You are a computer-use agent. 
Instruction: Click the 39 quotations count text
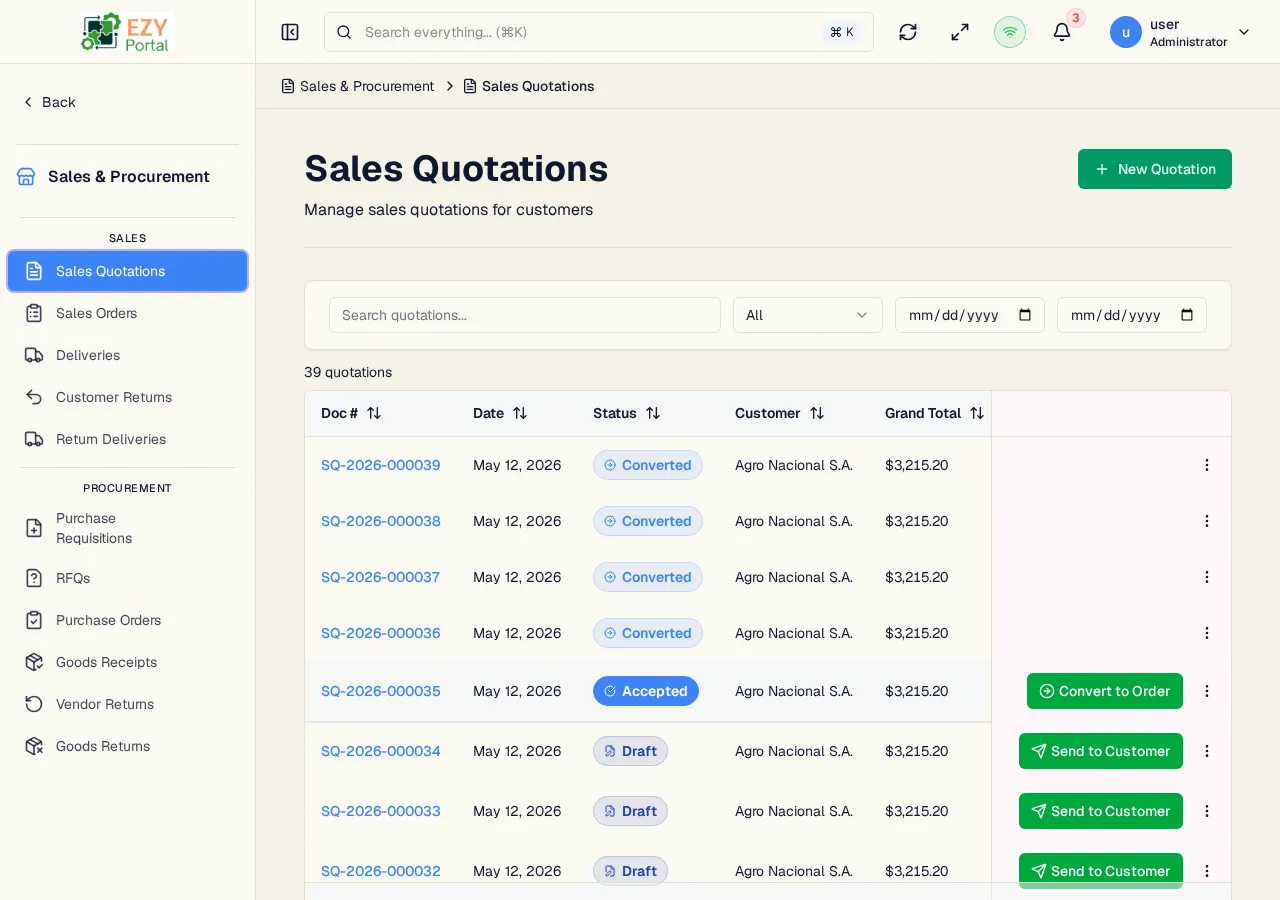(348, 372)
